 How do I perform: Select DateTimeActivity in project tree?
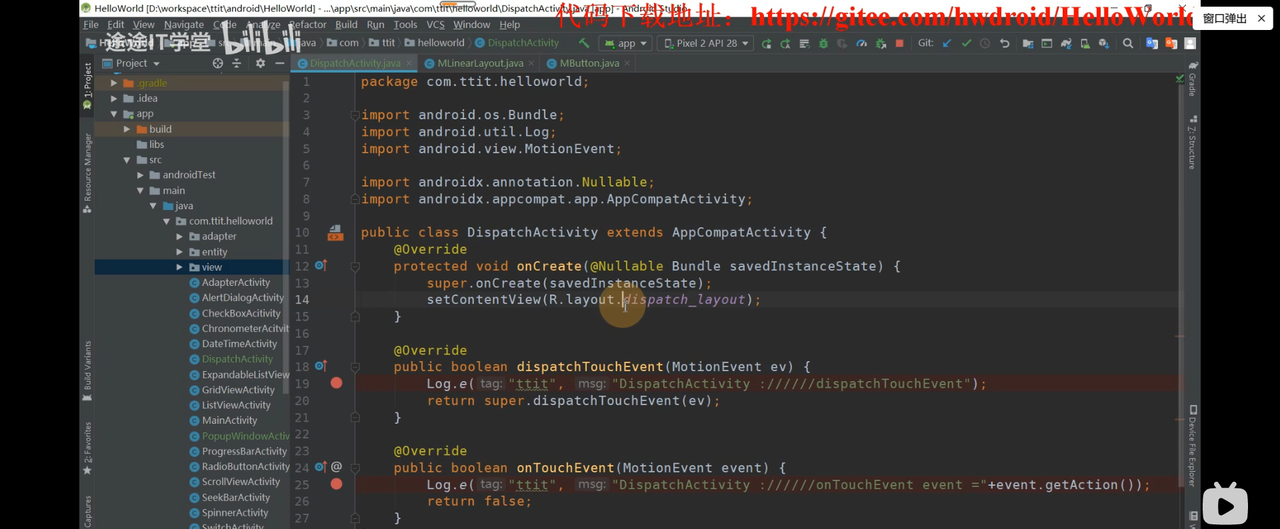[x=239, y=344]
